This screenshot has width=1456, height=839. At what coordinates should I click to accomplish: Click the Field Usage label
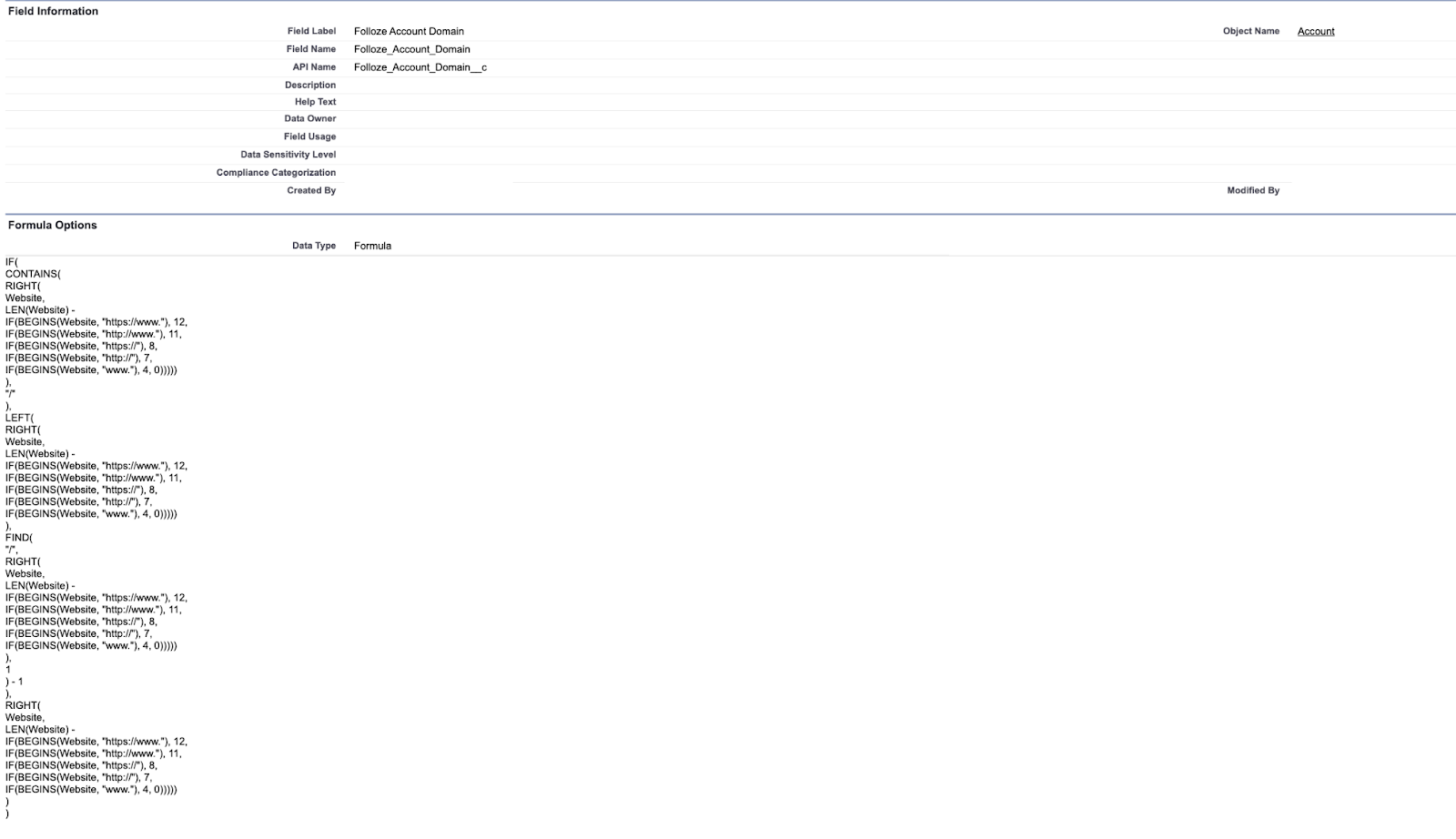pos(309,136)
